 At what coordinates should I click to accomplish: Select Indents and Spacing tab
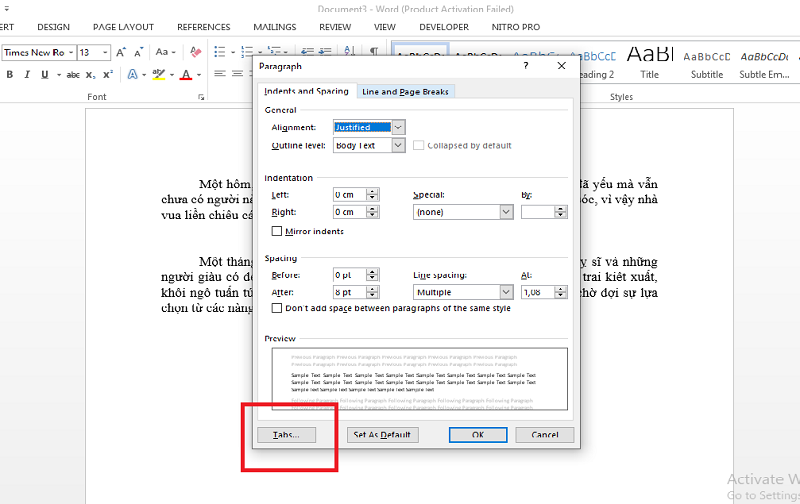[306, 91]
